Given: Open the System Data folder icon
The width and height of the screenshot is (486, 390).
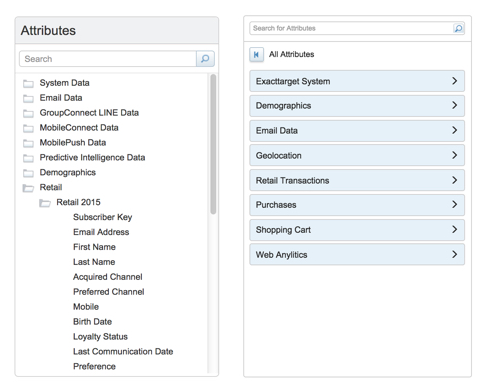Looking at the screenshot, I should pos(28,83).
